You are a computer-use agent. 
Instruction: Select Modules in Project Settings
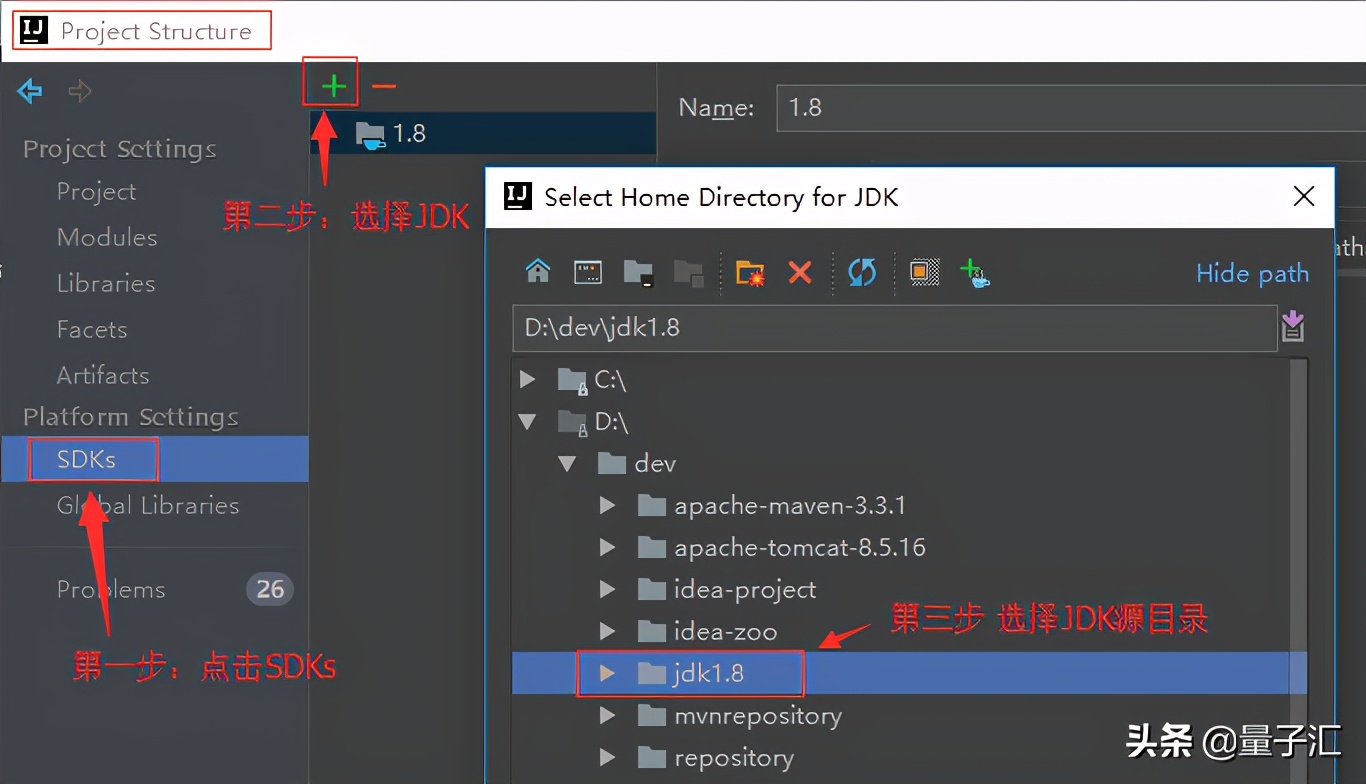(x=107, y=237)
